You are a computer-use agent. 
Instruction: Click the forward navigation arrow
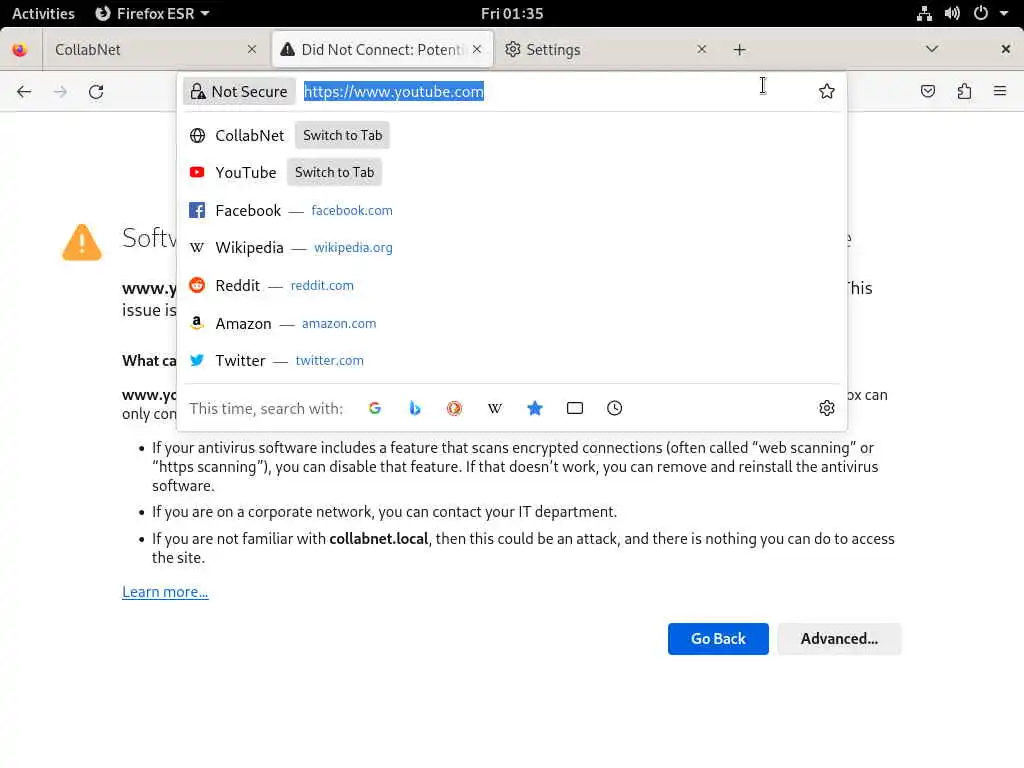point(61,91)
